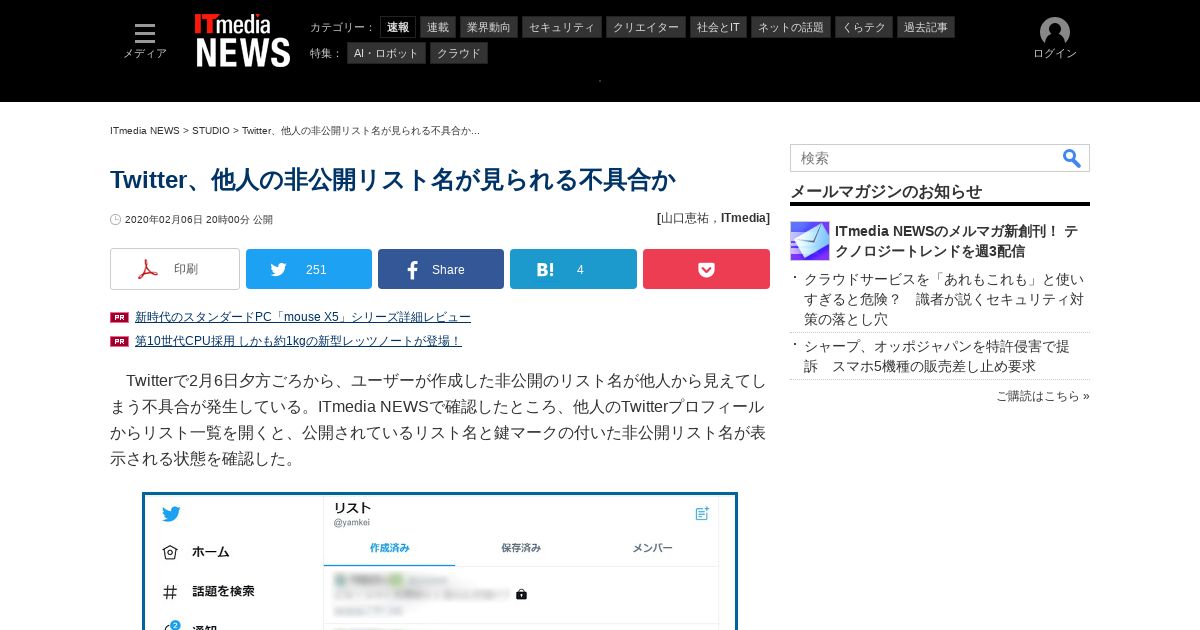Screen dimensions: 1200x630
Task: Open the メディア hamburger menu
Action: (145, 41)
